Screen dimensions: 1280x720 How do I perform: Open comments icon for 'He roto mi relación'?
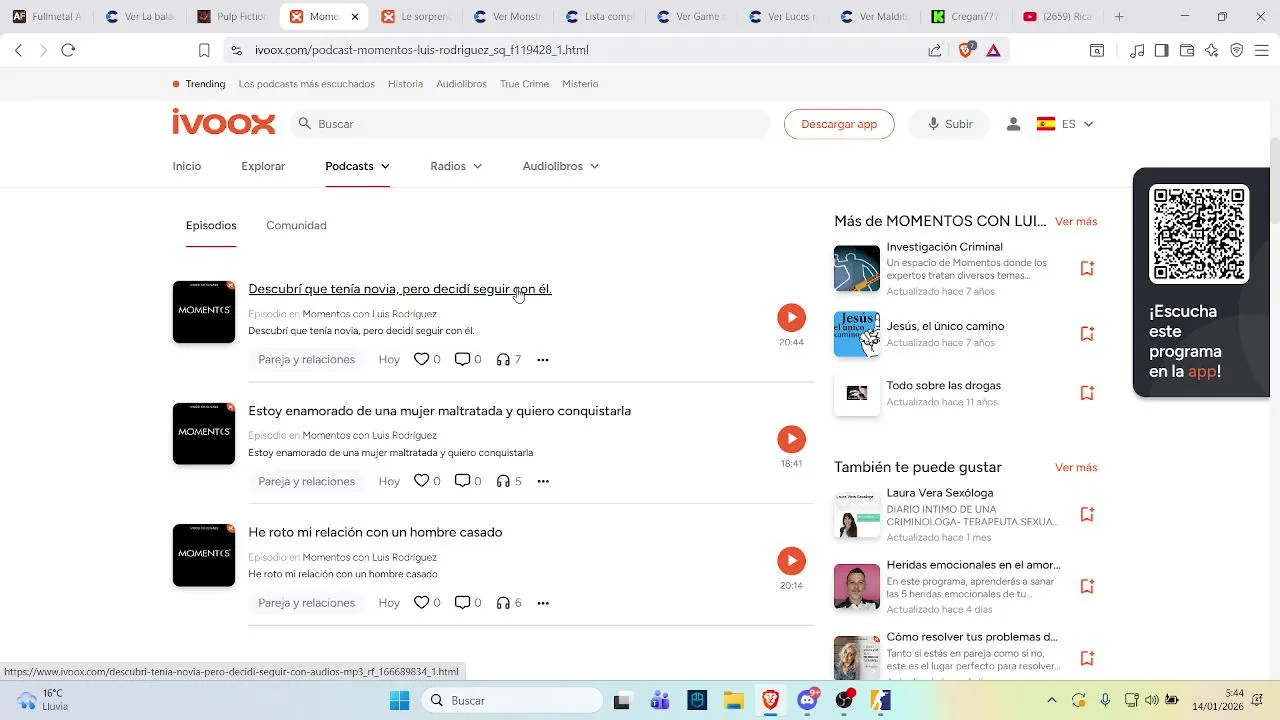click(462, 603)
